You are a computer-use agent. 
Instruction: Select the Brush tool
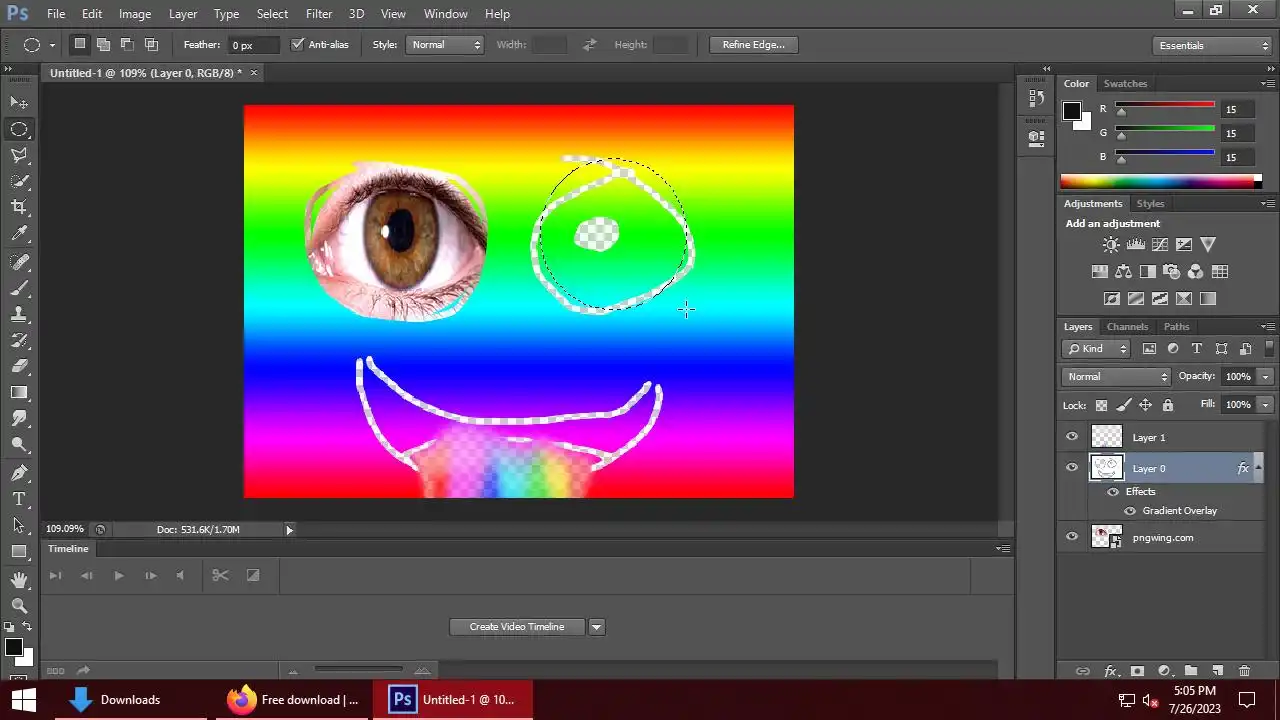(19, 288)
